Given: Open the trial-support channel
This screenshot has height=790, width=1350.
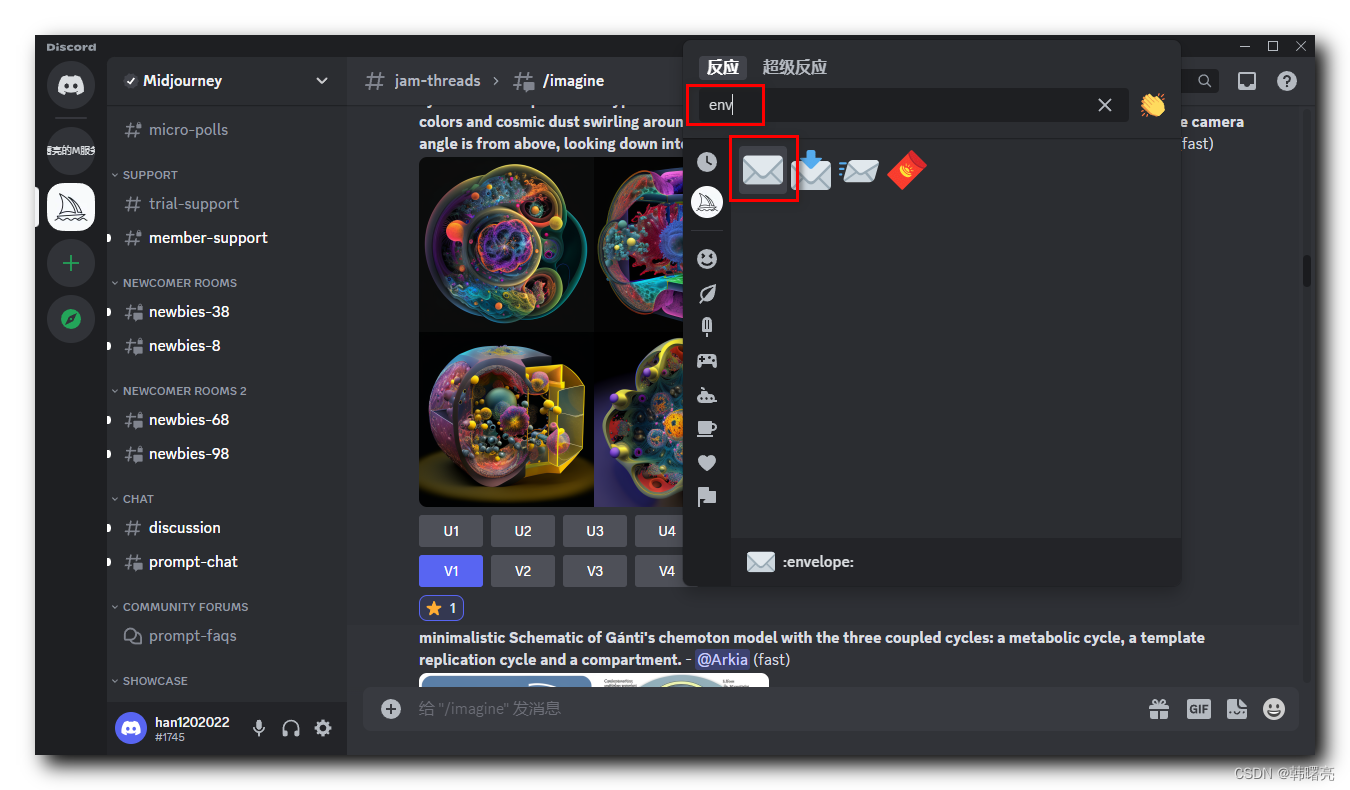Looking at the screenshot, I should click(x=227, y=204).
